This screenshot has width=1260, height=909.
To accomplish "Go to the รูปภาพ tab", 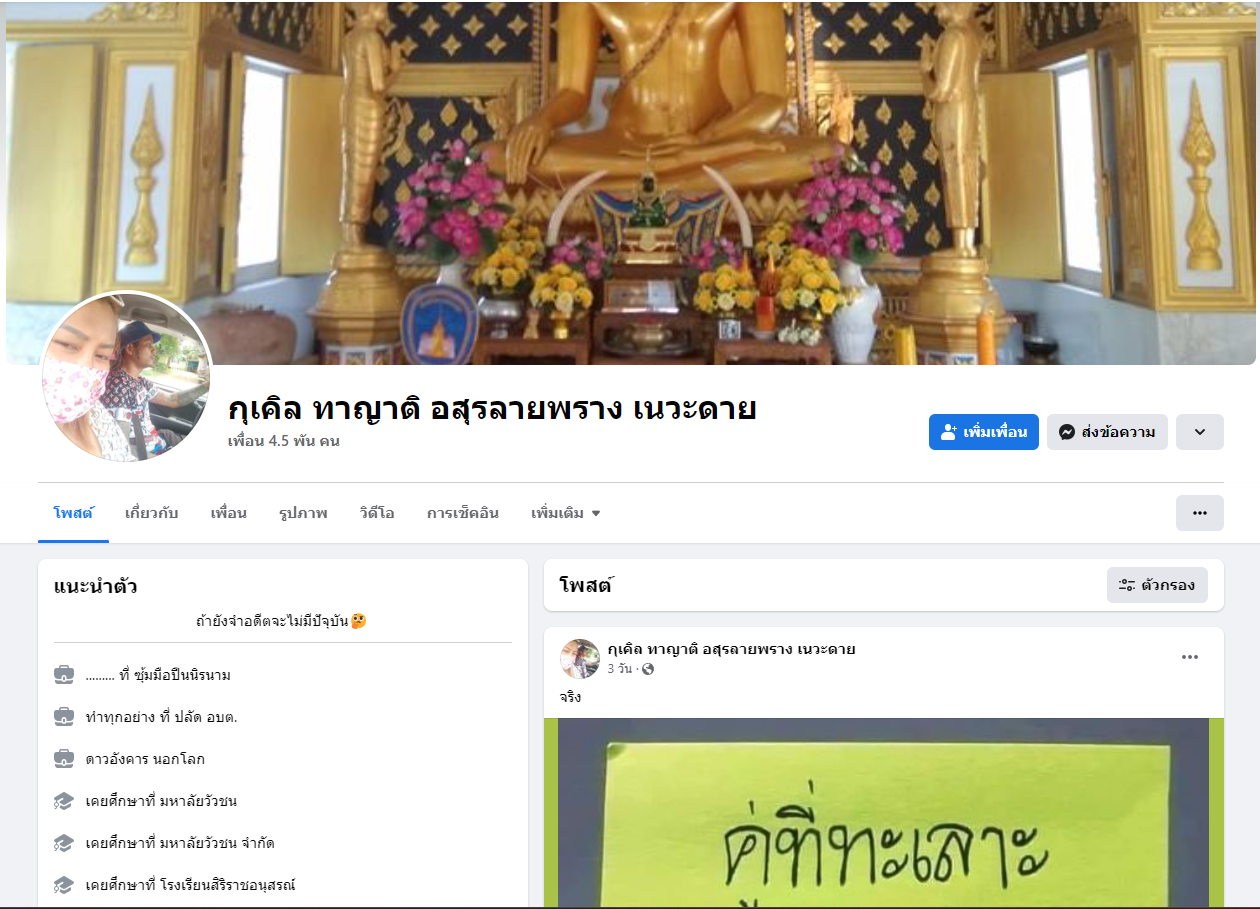I will [x=303, y=513].
